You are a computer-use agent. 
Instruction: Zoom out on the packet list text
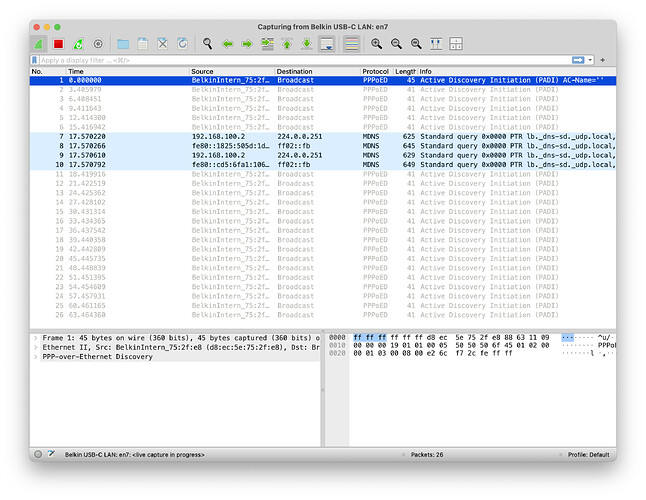pyautogui.click(x=396, y=44)
